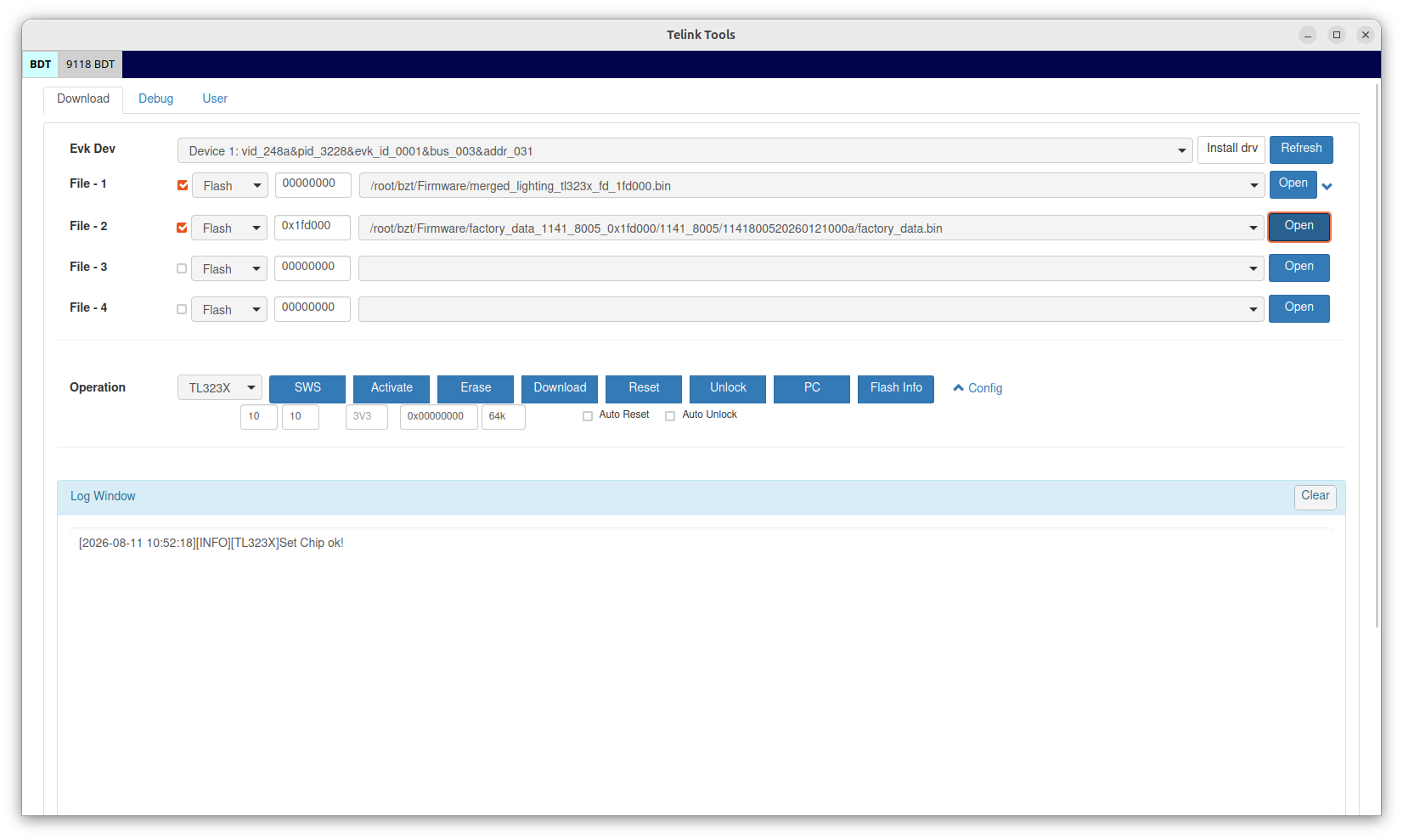
Task: Select the Download tab
Action: pyautogui.click(x=83, y=99)
